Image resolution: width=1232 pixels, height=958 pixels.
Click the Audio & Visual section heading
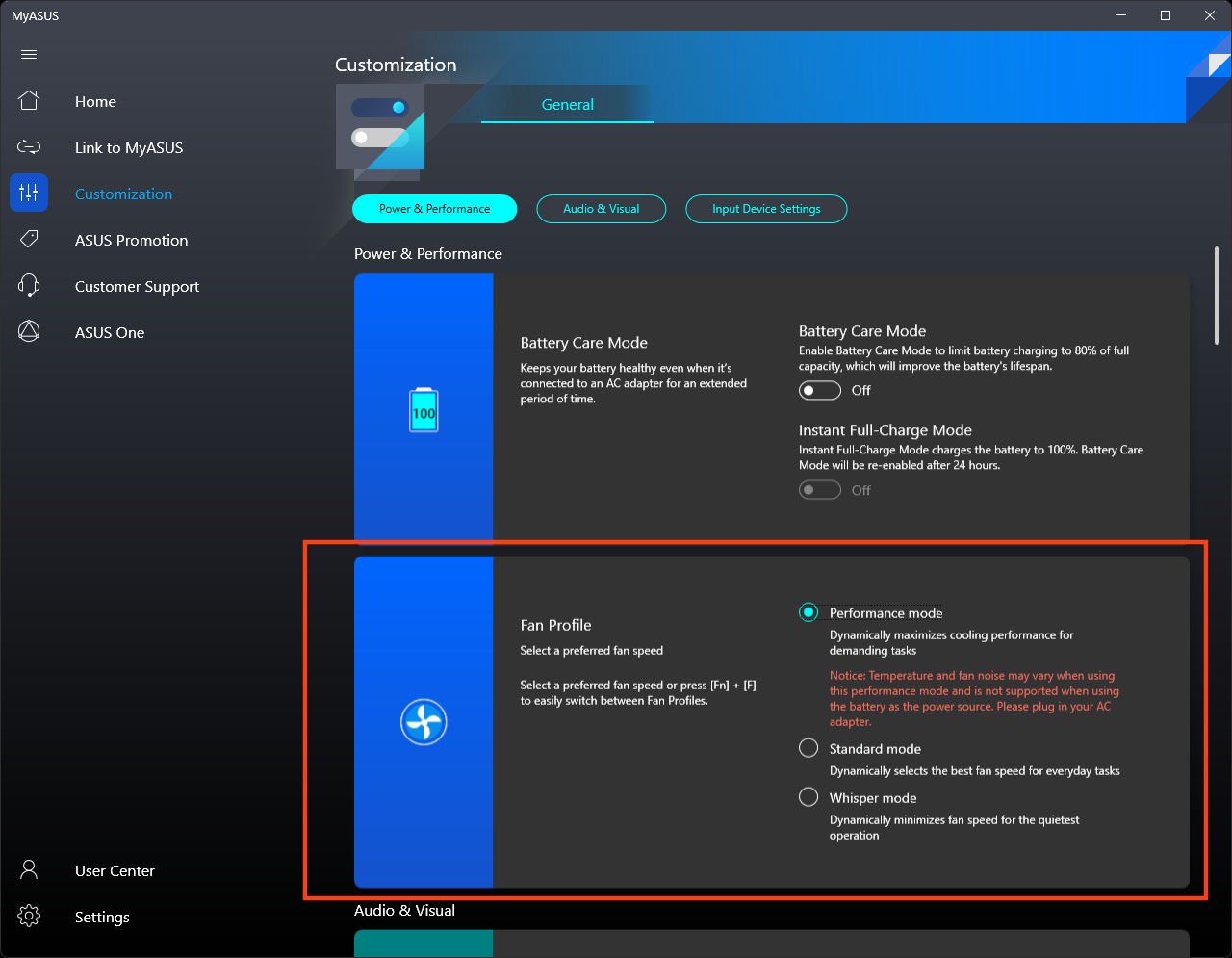point(404,911)
